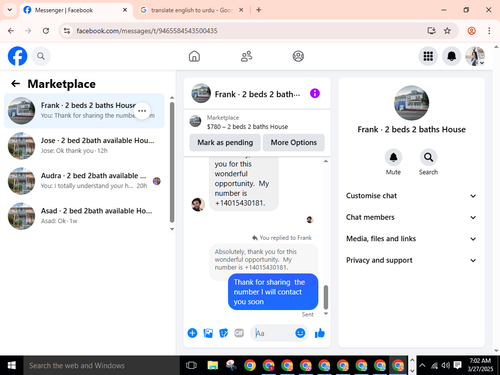Open the Facebook logo home link
This screenshot has width=500, height=375.
[x=17, y=56]
